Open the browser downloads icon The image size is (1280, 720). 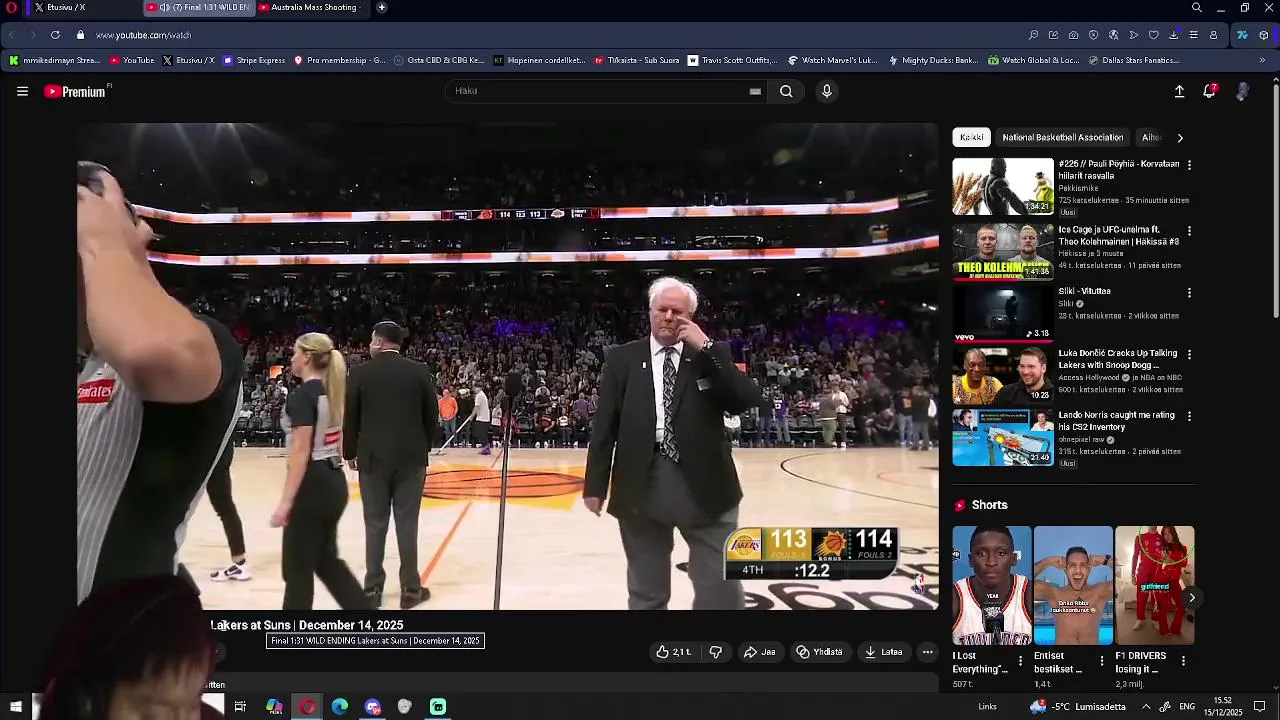(x=1173, y=35)
